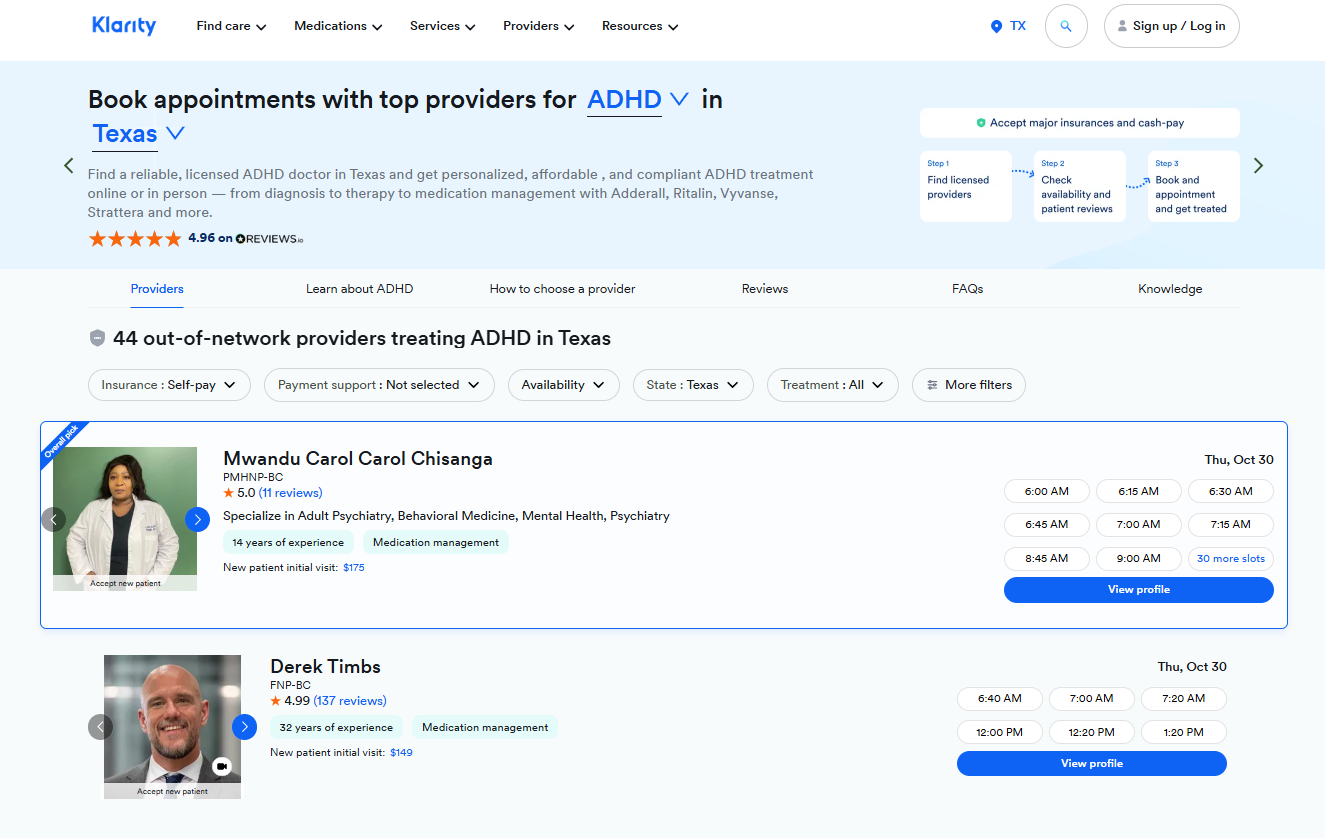The width and height of the screenshot is (1325, 838).
Task: View profile of Mwandu Carol Chisanga
Action: 1139,590
